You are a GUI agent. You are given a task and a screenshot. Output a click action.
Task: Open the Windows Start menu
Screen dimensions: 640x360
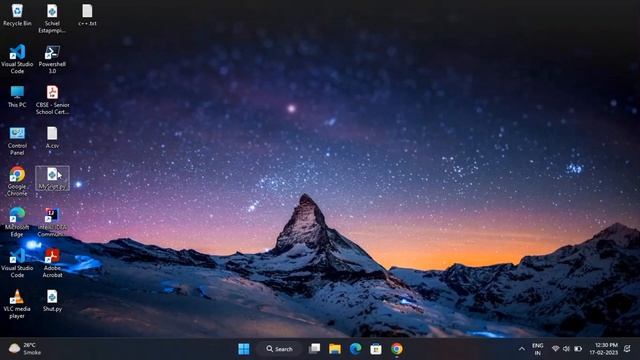tap(244, 349)
